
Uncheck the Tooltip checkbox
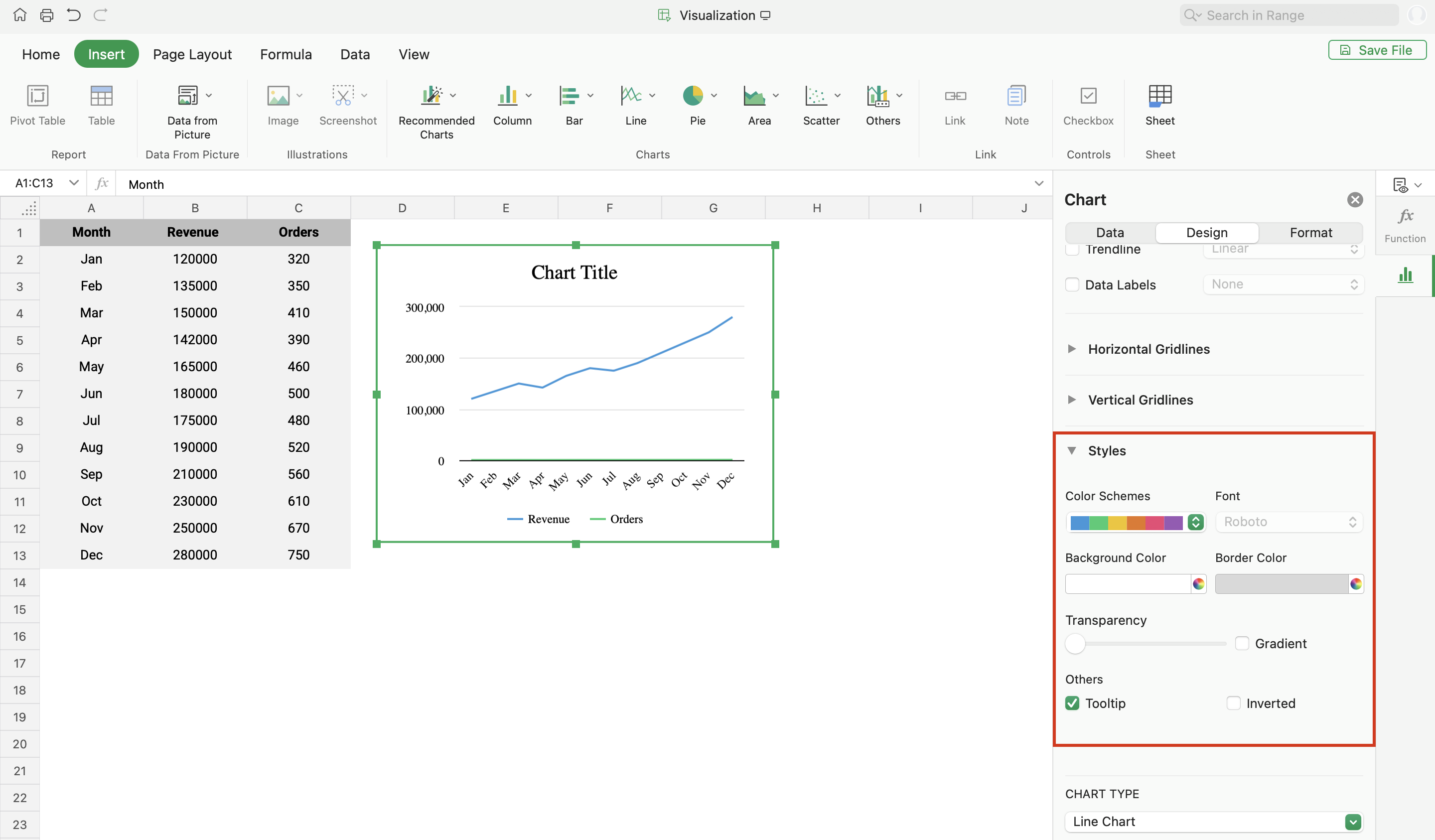pyautogui.click(x=1072, y=703)
